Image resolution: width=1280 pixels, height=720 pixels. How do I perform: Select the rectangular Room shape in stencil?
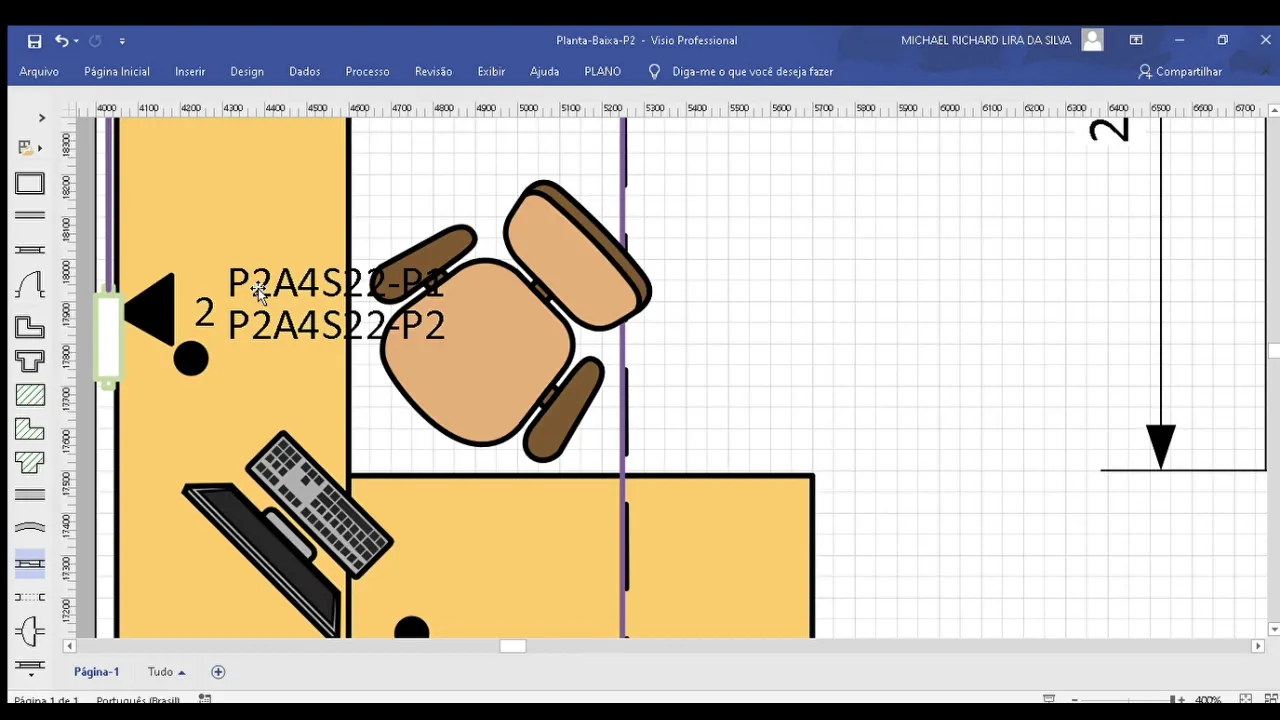point(30,184)
